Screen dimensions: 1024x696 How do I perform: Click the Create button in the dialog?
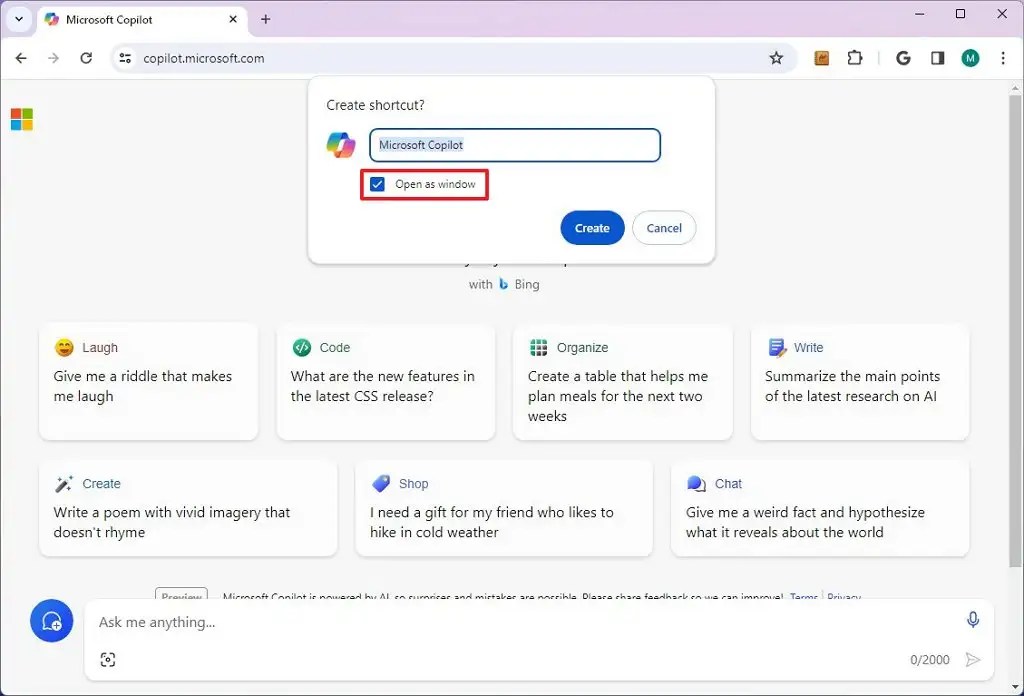pyautogui.click(x=591, y=228)
